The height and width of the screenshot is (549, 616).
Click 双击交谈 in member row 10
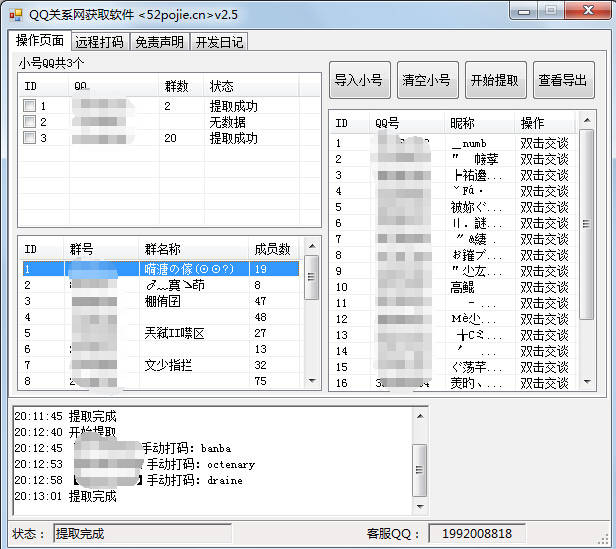tap(544, 287)
